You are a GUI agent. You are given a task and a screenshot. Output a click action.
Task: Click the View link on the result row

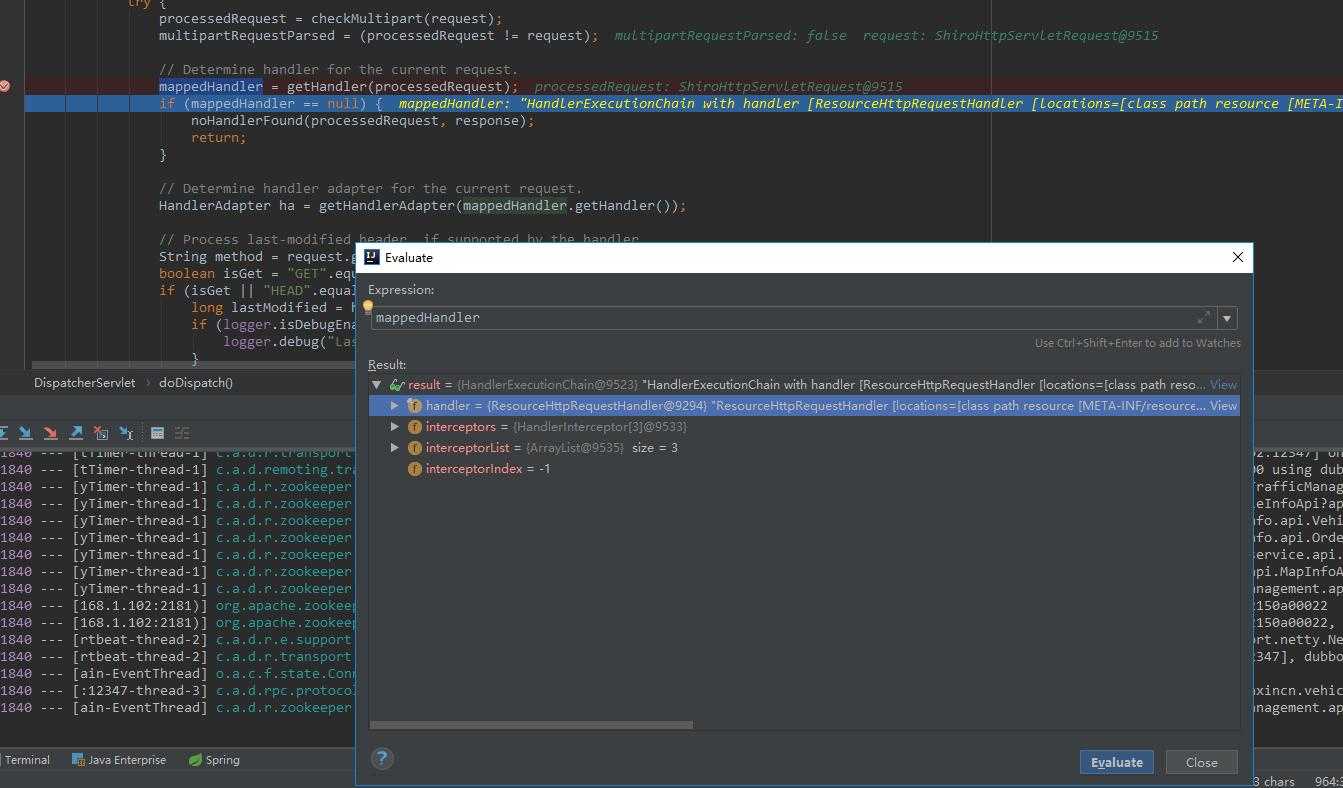click(1223, 384)
